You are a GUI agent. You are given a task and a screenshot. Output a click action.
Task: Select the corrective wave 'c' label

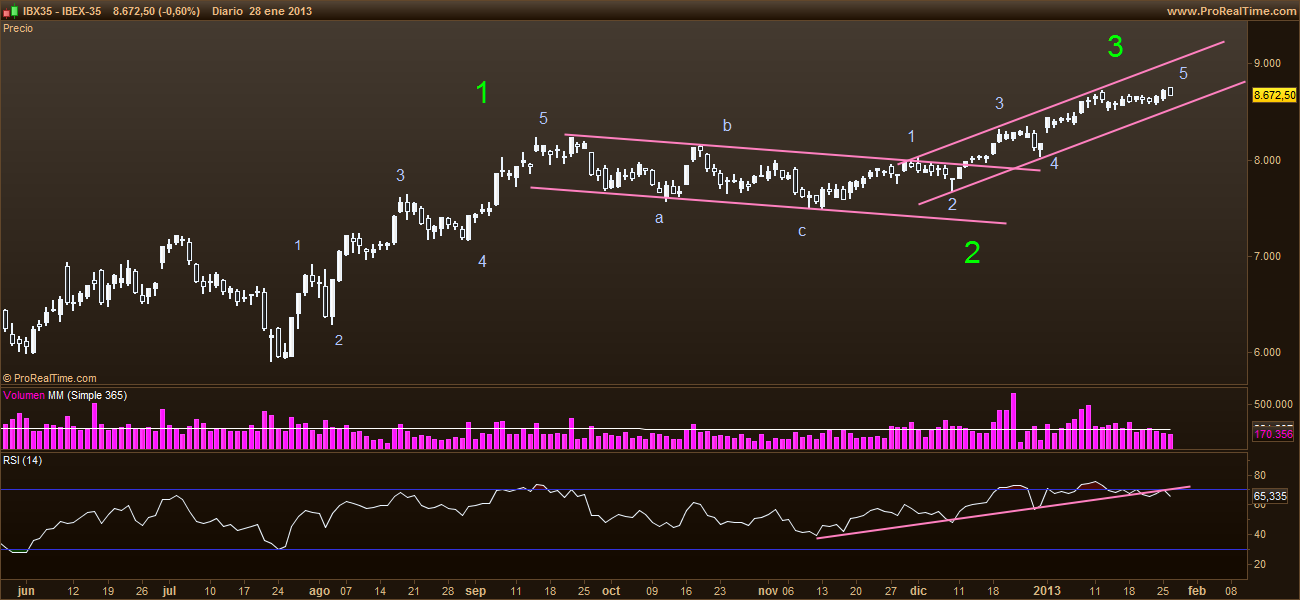click(802, 231)
